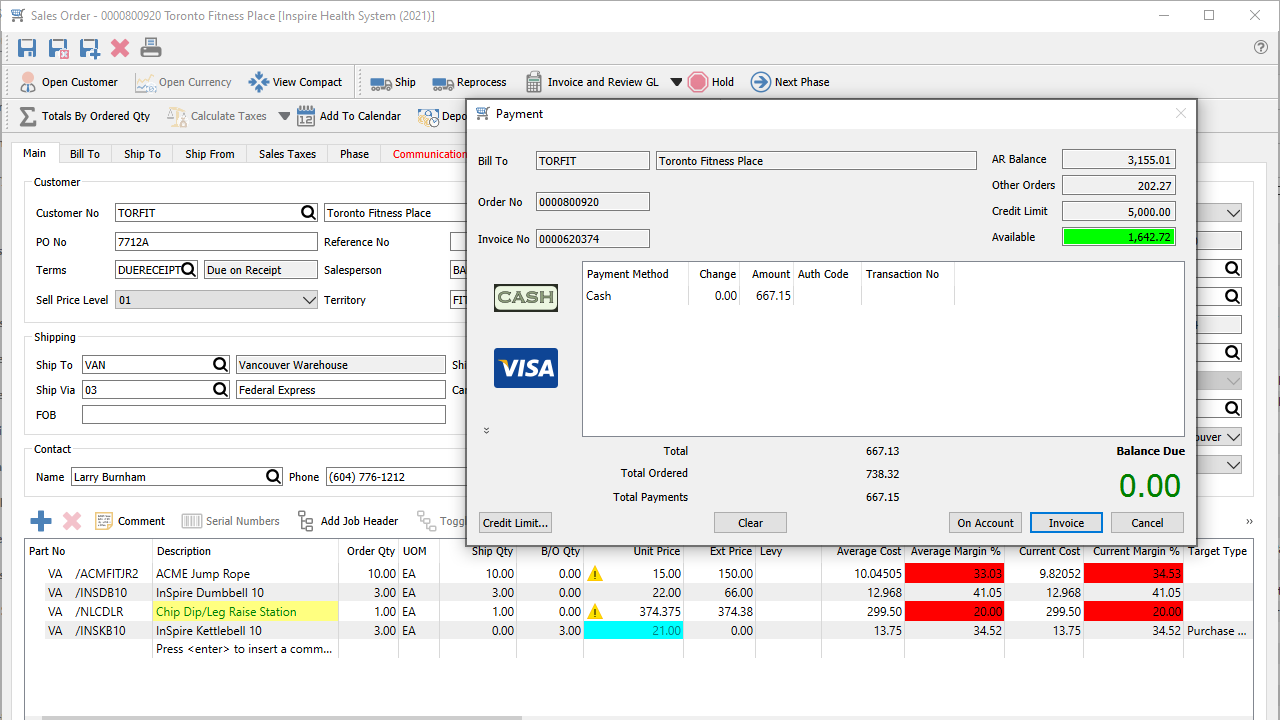
Task: Add a new line with blue plus icon
Action: tap(41, 521)
